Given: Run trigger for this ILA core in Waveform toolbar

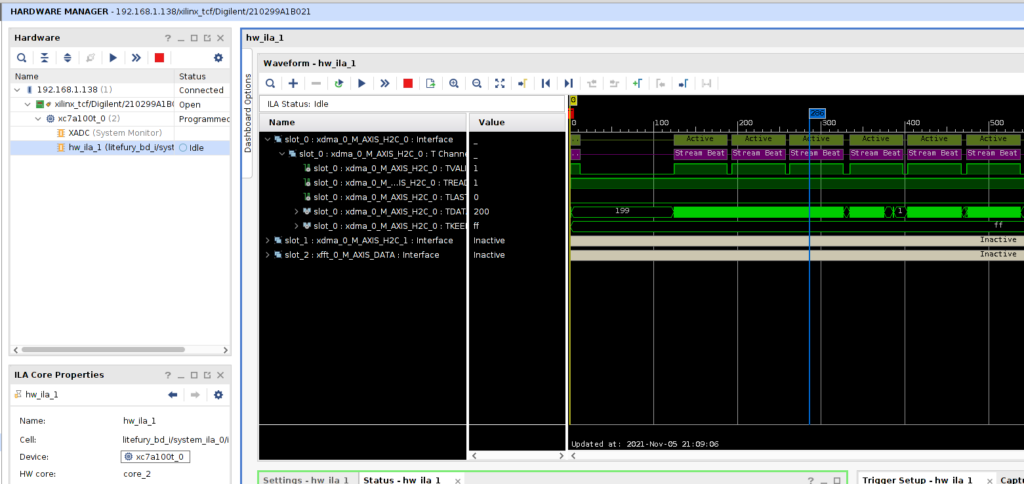Looking at the screenshot, I should click(361, 84).
